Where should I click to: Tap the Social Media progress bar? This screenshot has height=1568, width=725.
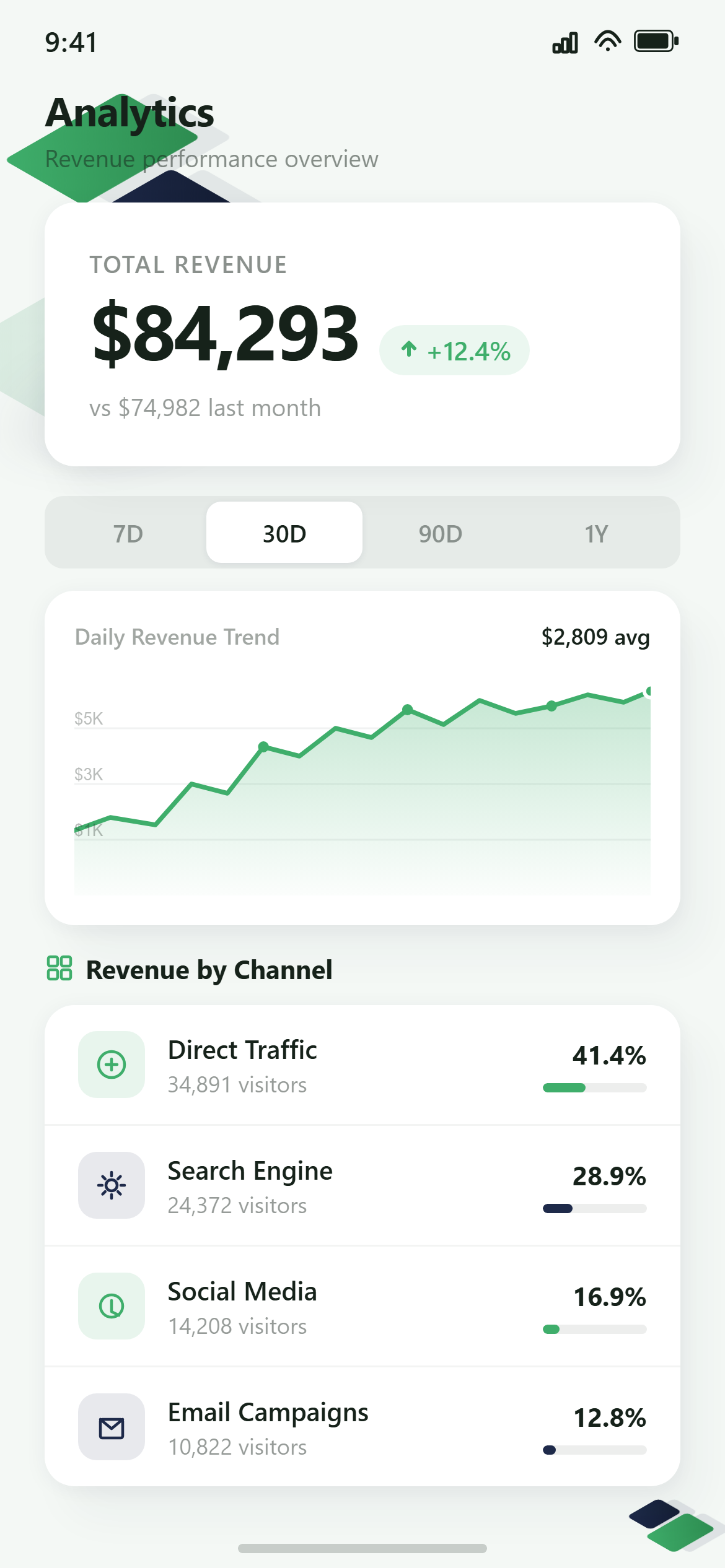[x=595, y=1330]
